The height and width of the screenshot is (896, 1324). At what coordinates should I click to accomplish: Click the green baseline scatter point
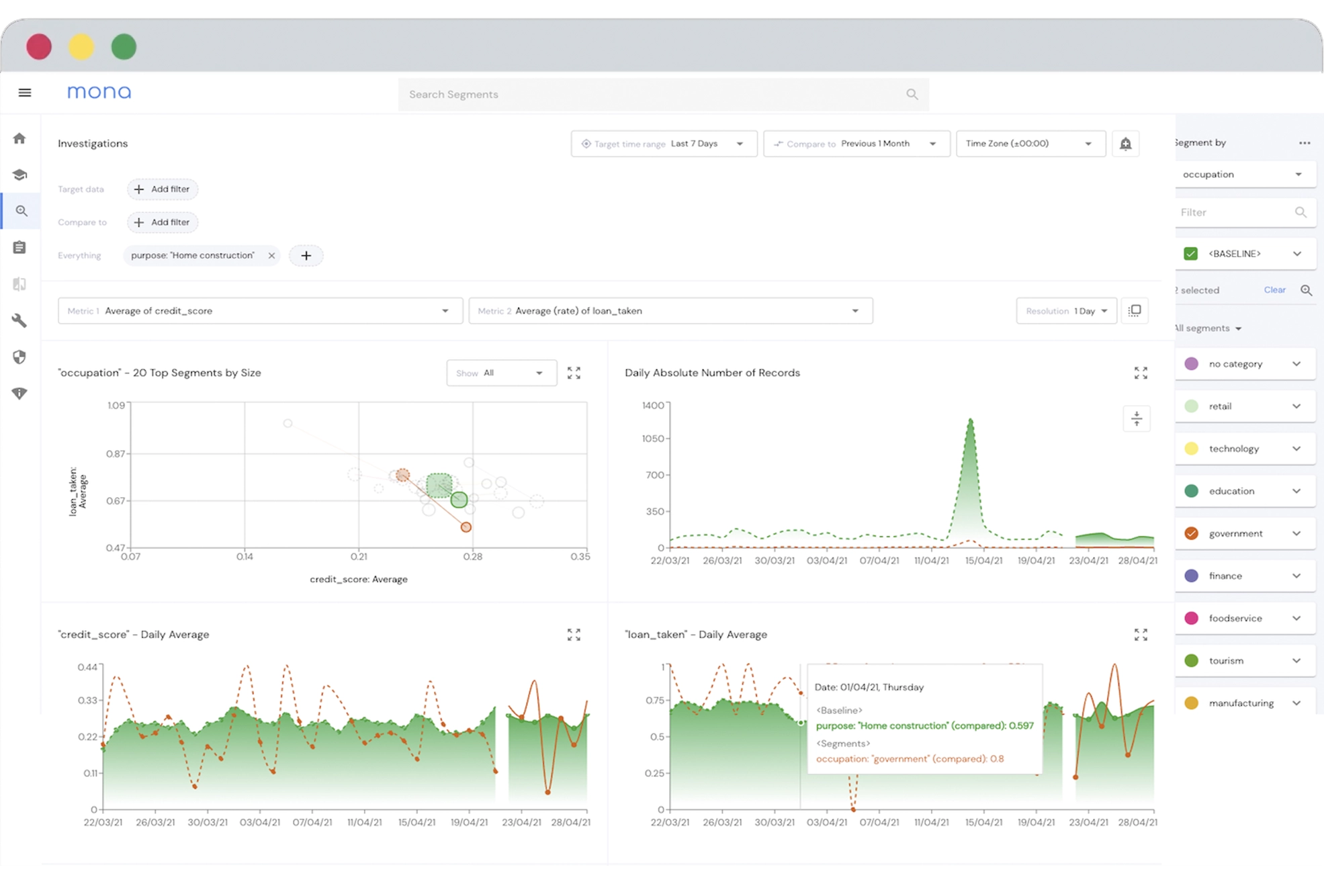(459, 499)
